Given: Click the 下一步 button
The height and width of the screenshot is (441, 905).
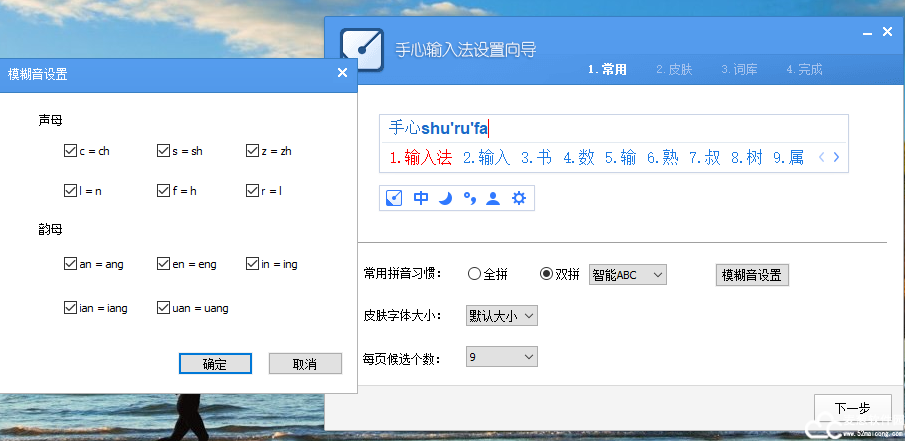Looking at the screenshot, I should pyautogui.click(x=852, y=408).
